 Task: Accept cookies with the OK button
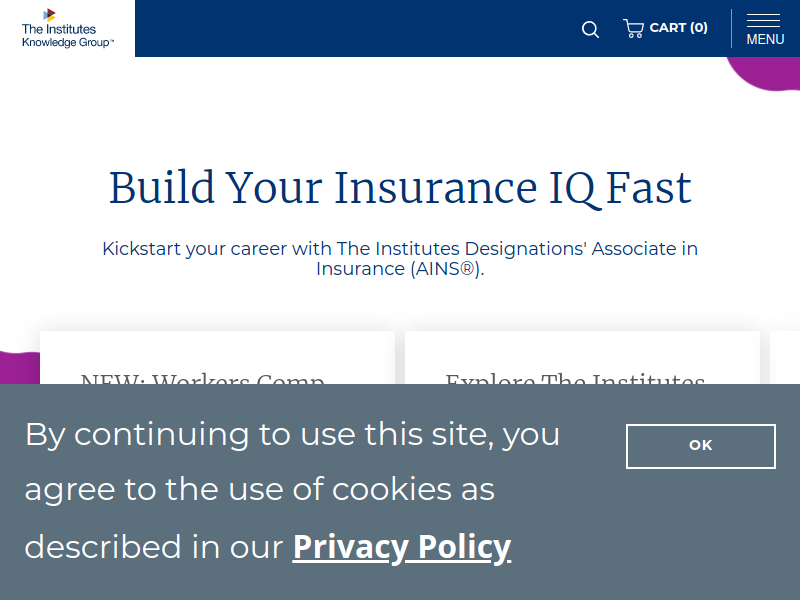[x=701, y=446]
